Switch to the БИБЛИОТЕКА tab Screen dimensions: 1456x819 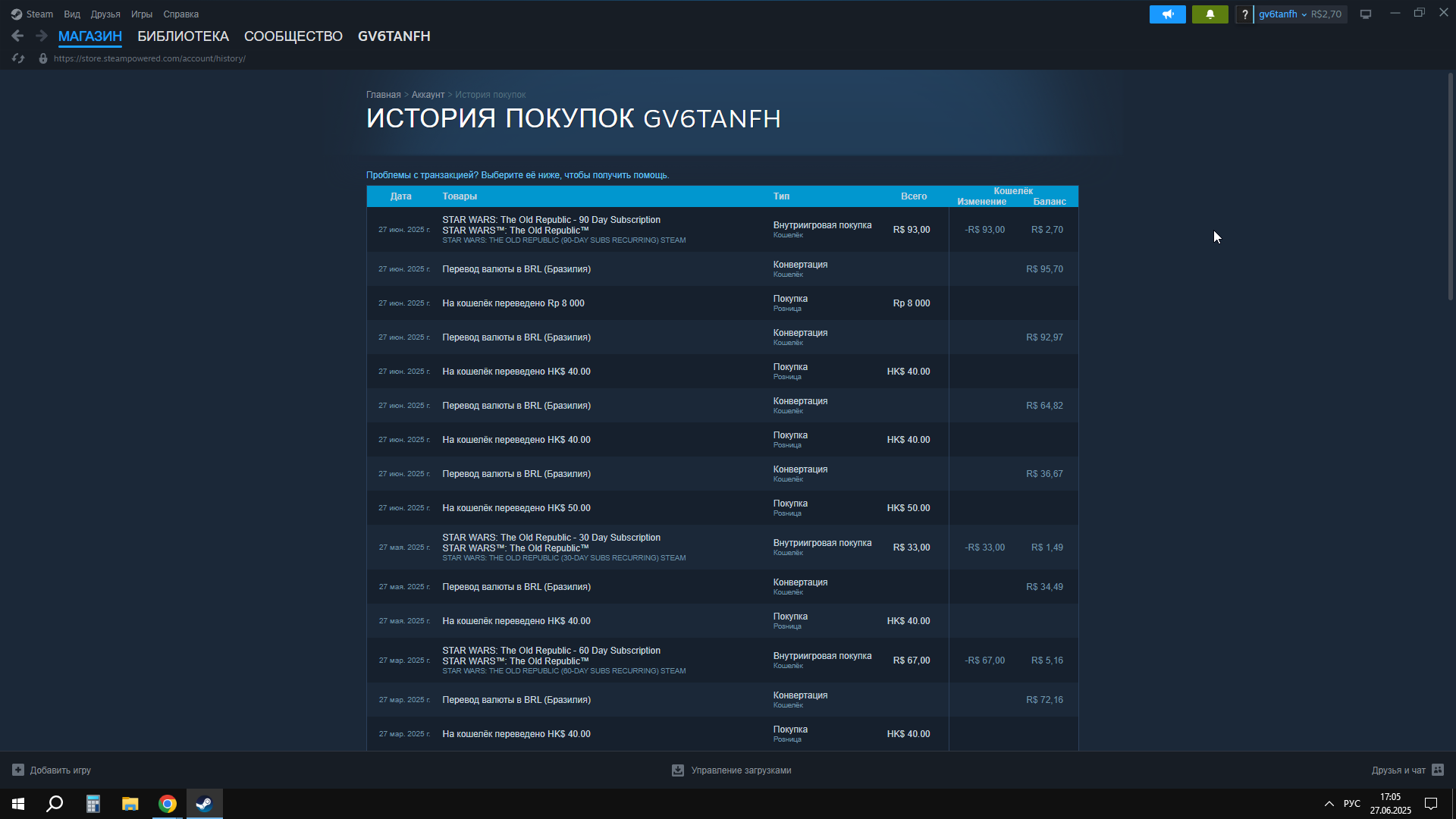[x=183, y=36]
